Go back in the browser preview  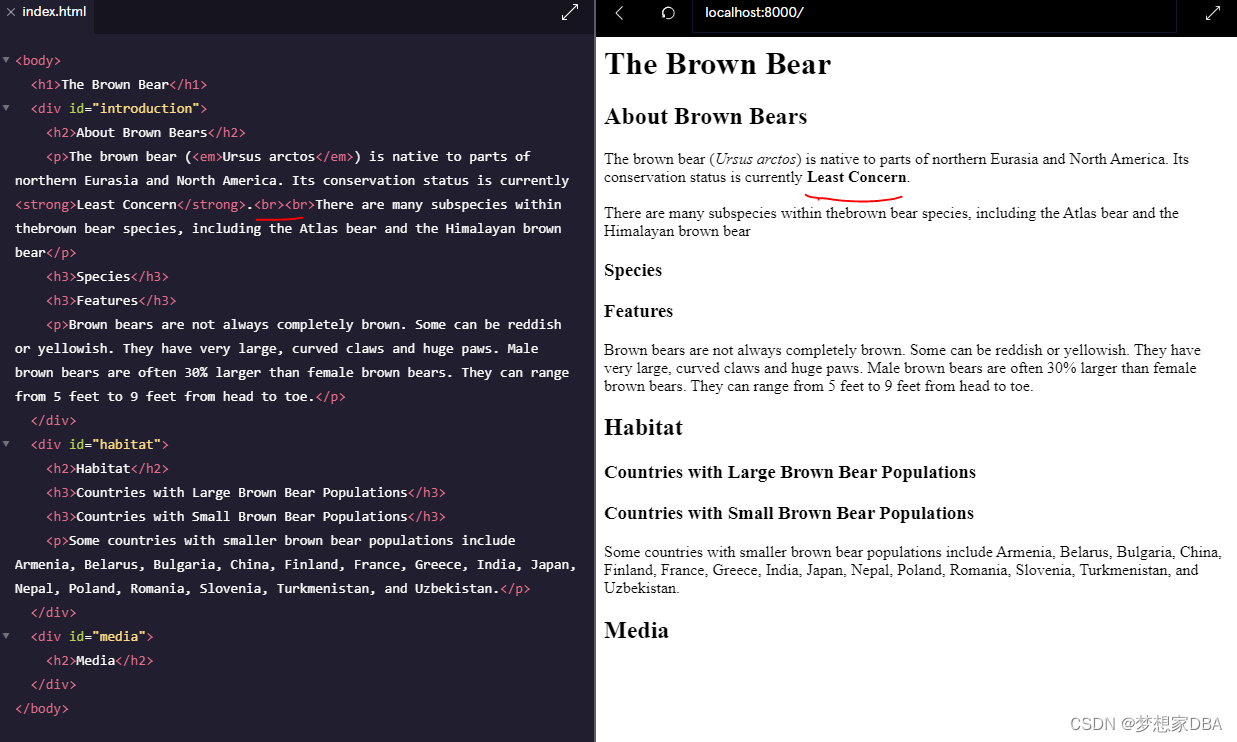click(619, 13)
